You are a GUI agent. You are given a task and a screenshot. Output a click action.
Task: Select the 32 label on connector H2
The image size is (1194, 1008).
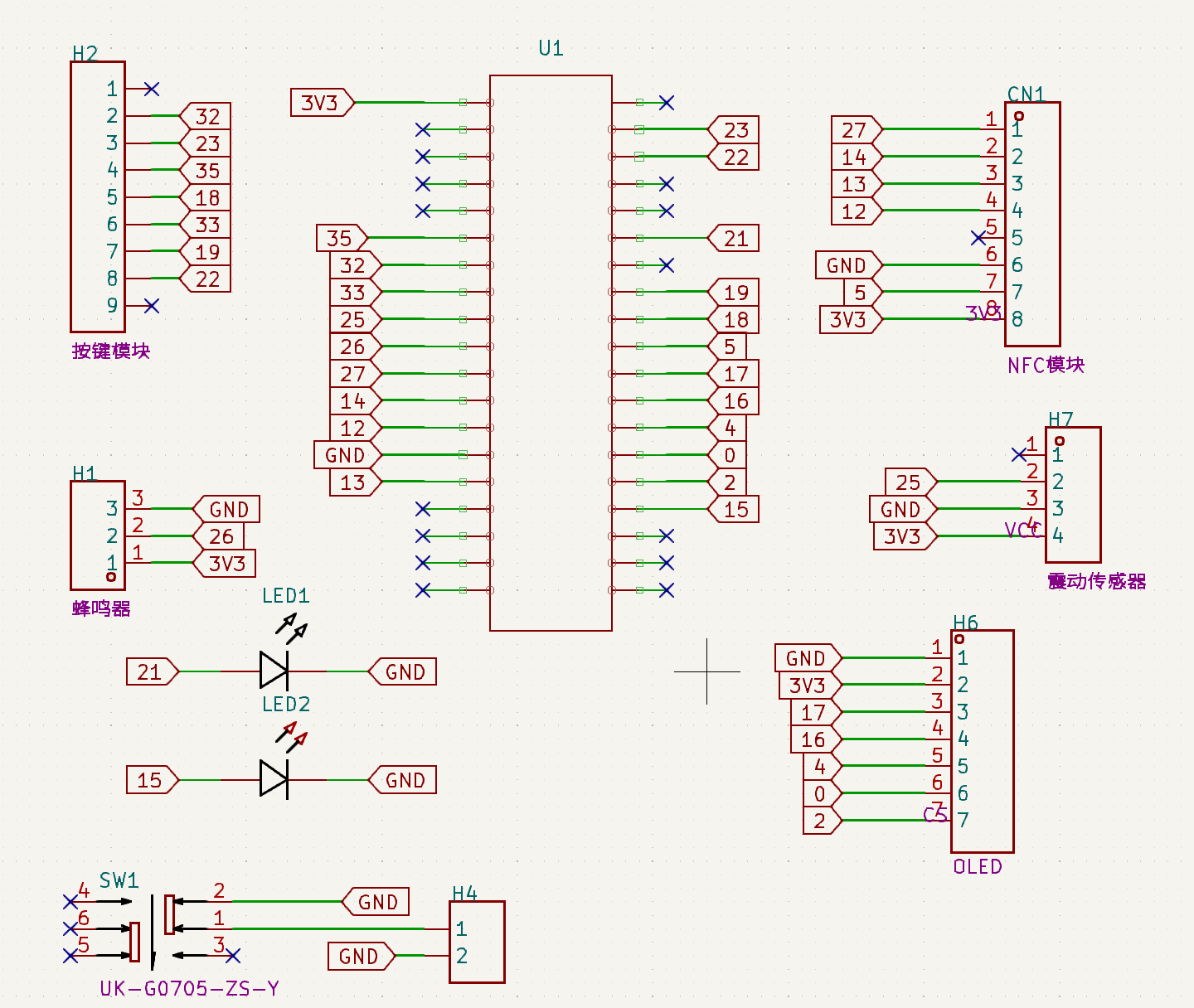pos(205,116)
